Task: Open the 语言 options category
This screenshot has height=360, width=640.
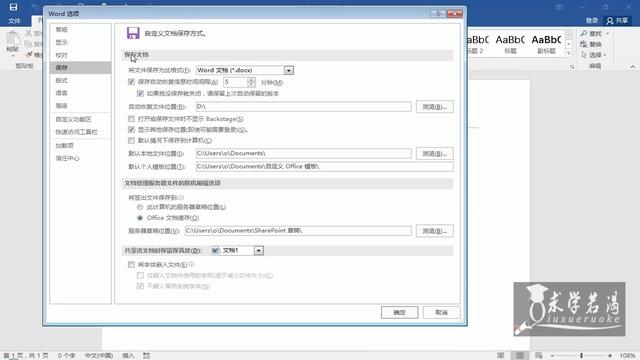Action: click(80, 93)
